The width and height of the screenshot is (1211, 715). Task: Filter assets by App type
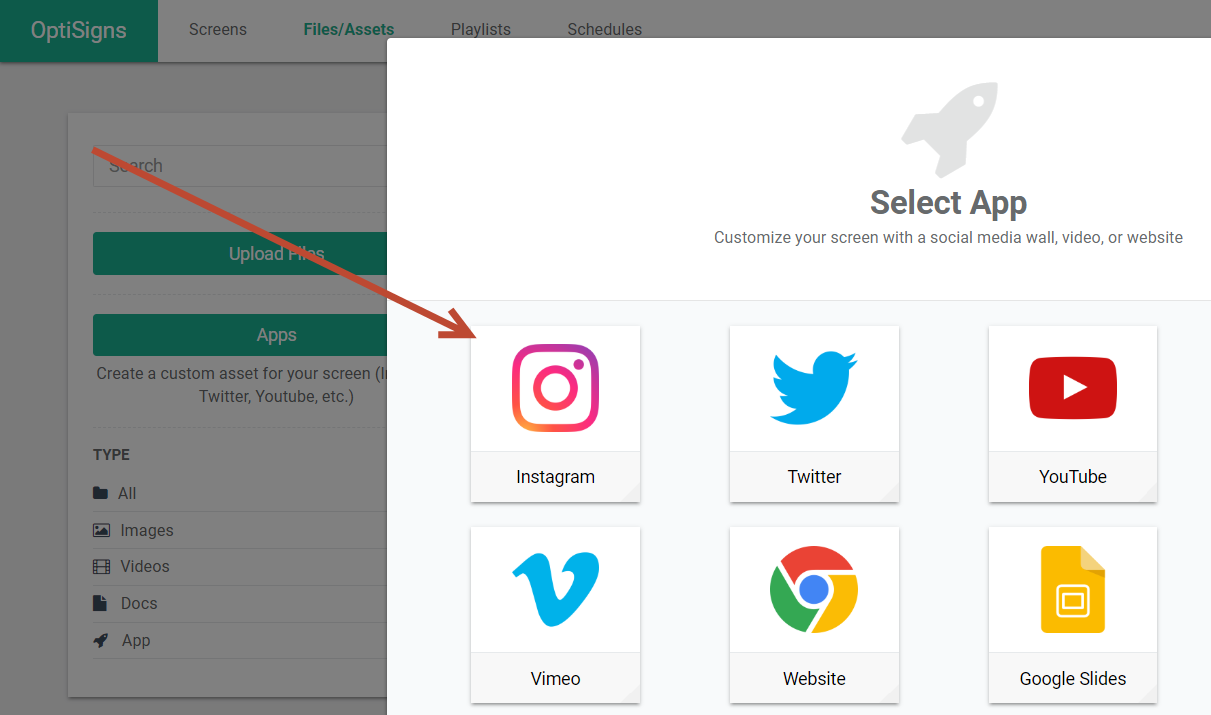tap(136, 640)
